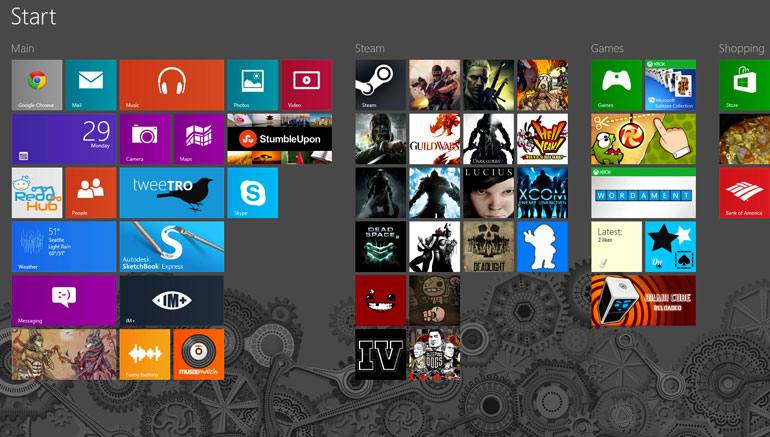Launch the Camera app tile
This screenshot has height=437, width=770.
pos(145,139)
